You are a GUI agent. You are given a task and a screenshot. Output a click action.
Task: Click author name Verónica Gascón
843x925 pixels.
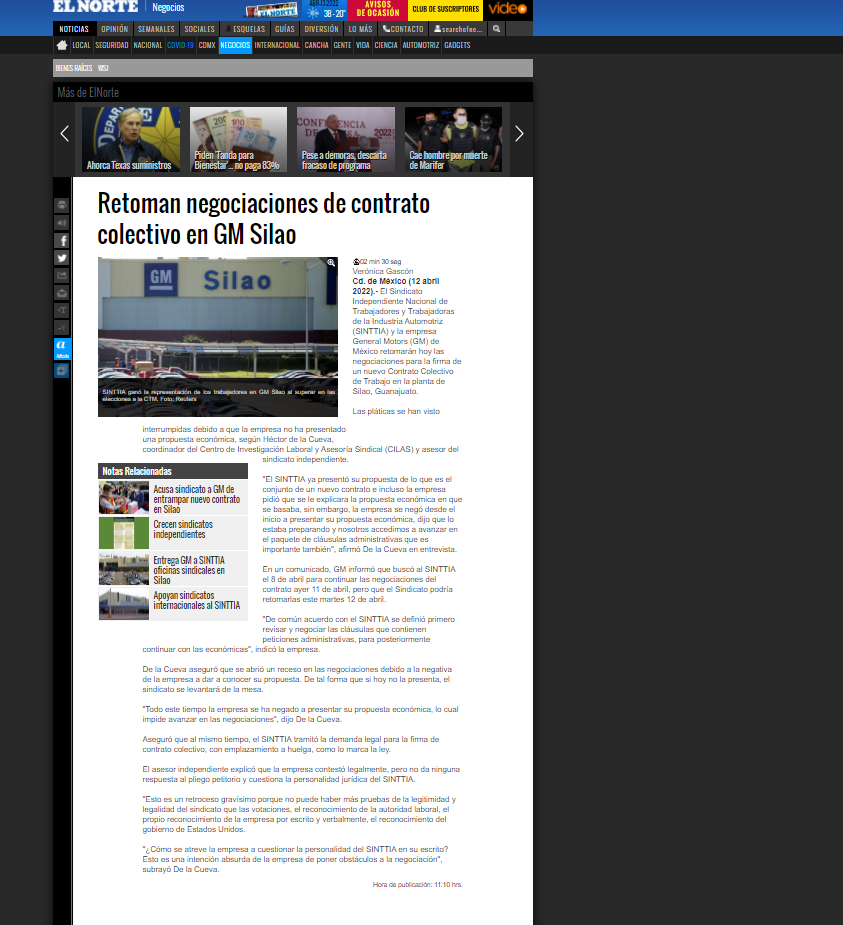pyautogui.click(x=383, y=271)
